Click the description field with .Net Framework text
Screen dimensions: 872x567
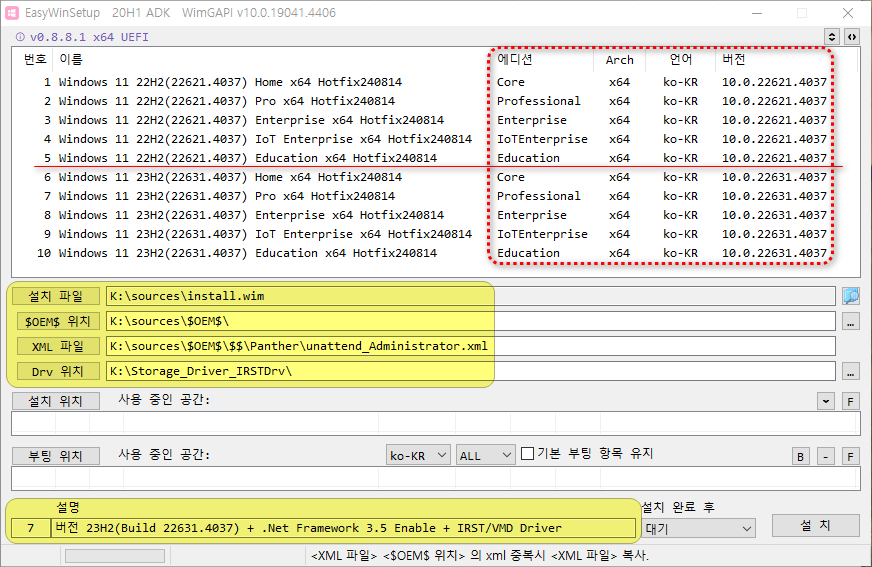[343, 528]
